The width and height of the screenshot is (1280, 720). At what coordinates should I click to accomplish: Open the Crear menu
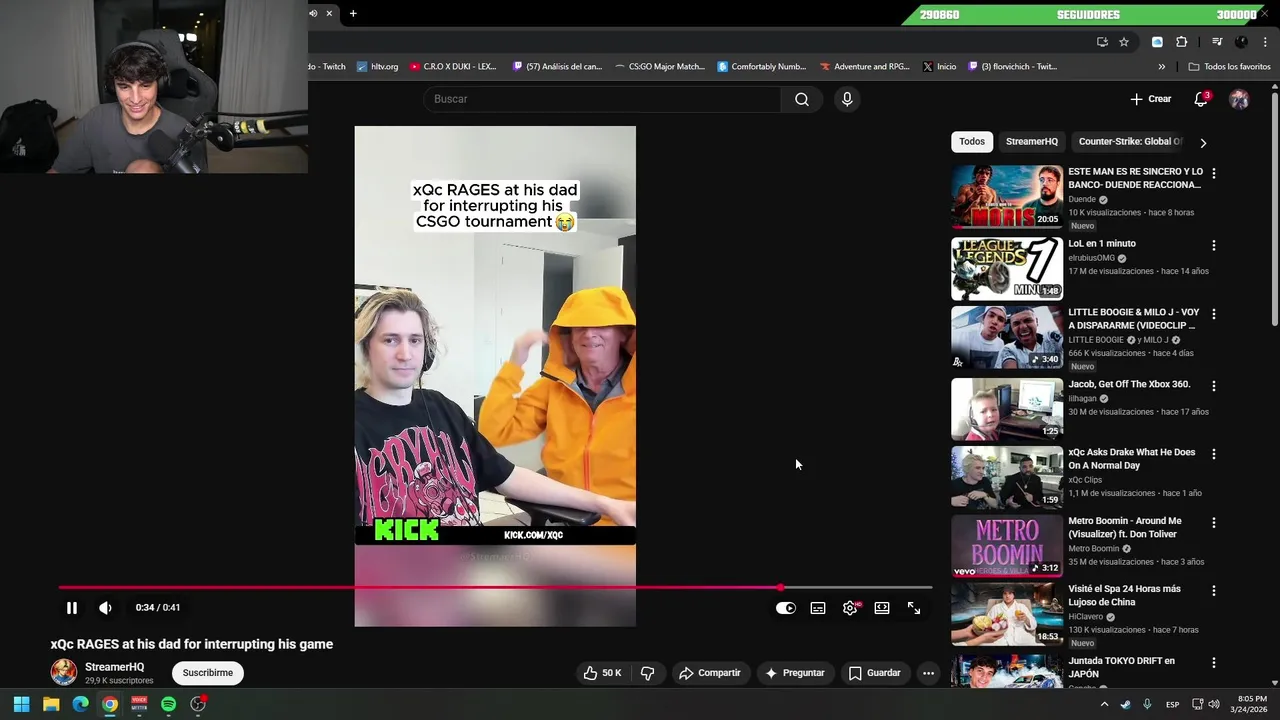click(1150, 99)
